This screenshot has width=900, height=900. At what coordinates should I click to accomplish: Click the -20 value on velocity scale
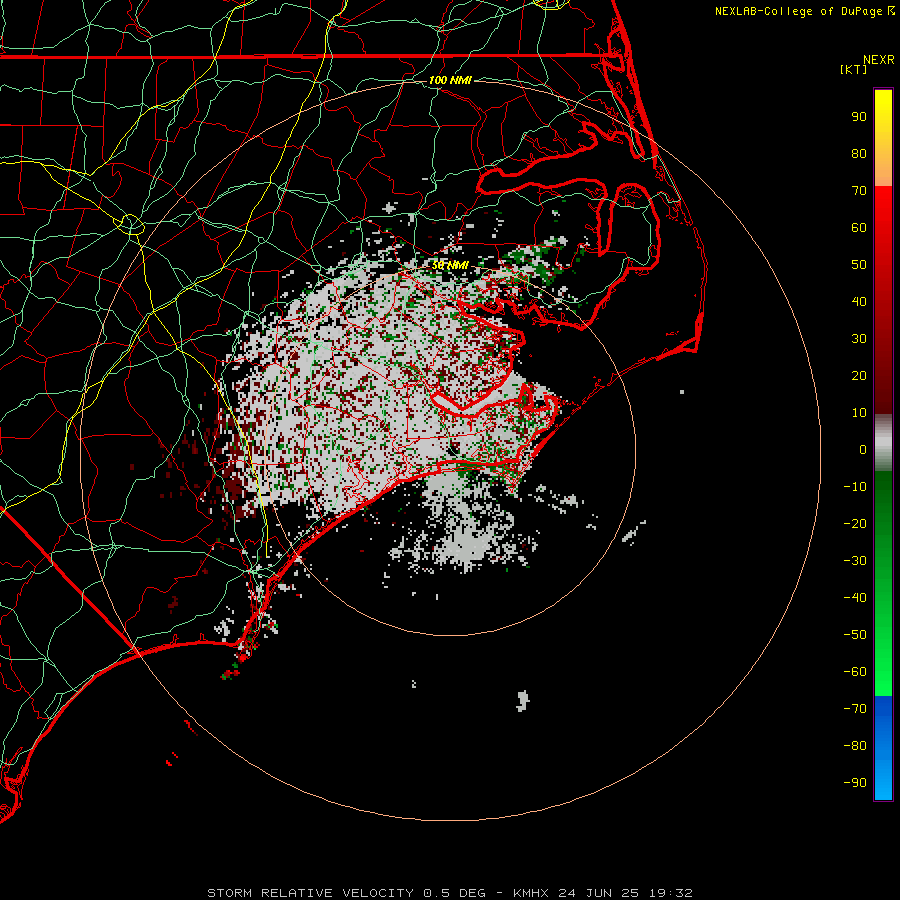[x=855, y=524]
